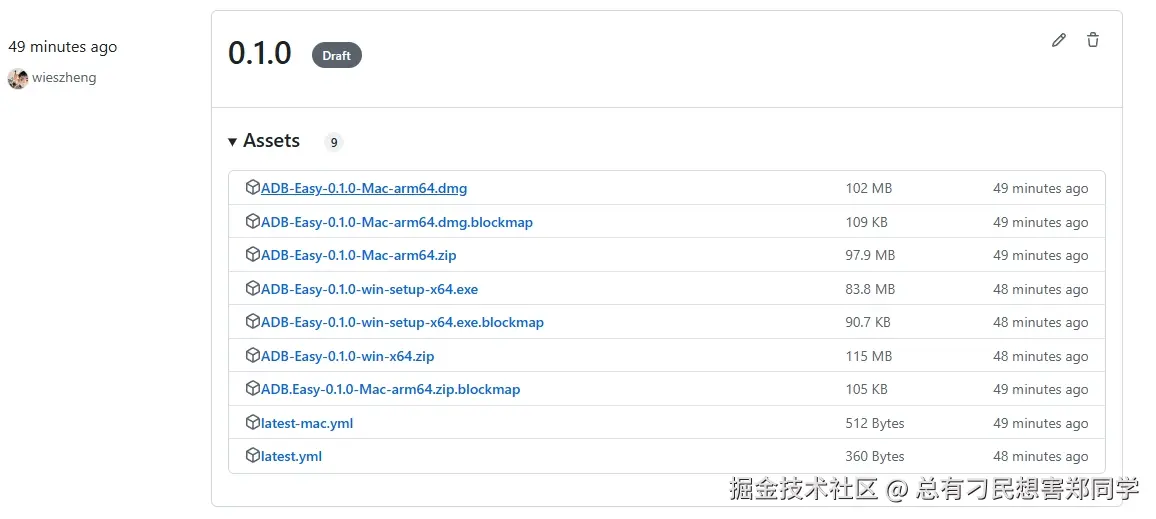Click timestamp in the win-x64.zip row
The height and width of the screenshot is (519, 1156).
tap(1040, 356)
